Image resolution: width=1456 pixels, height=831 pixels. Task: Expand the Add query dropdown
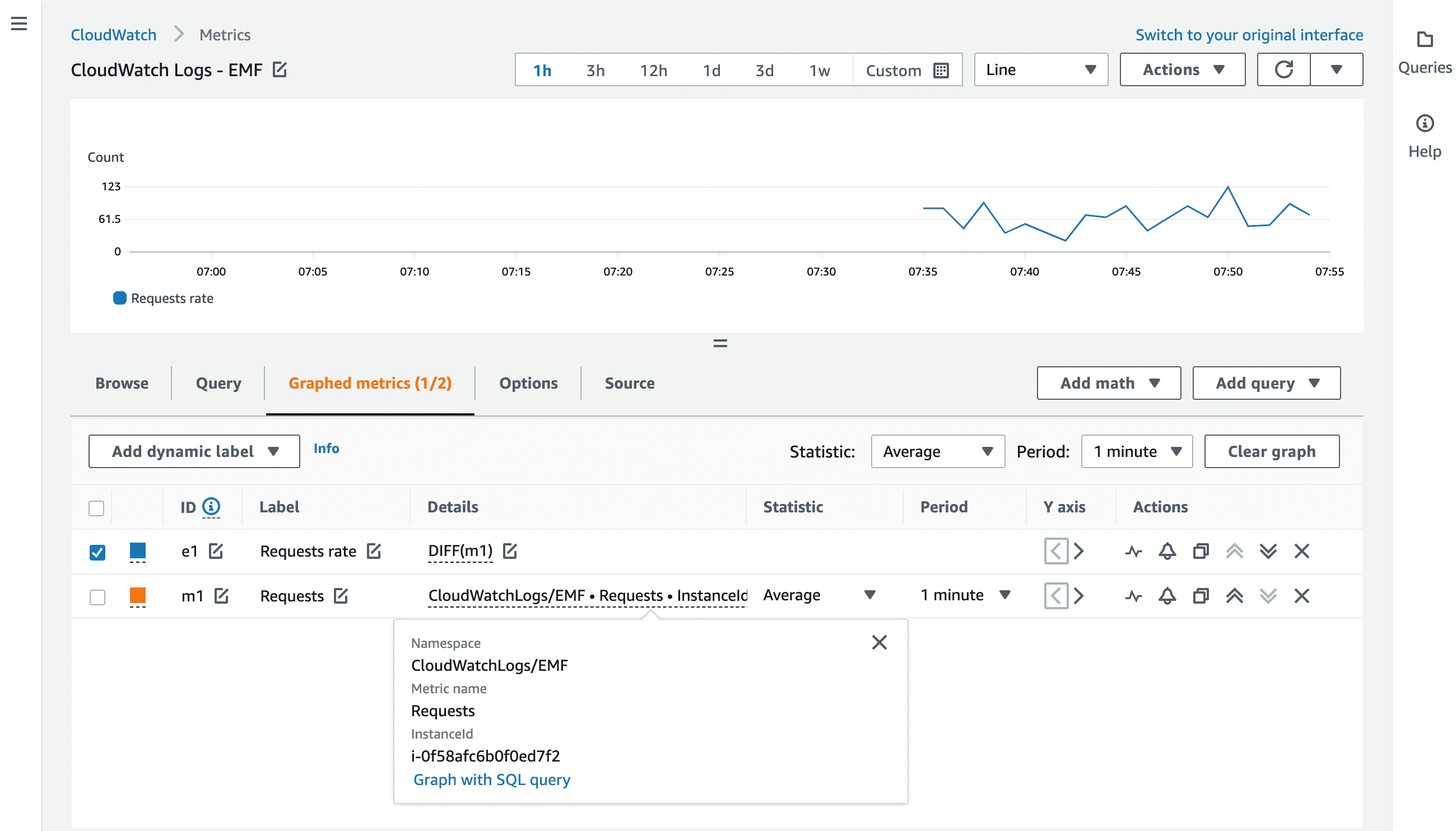pyautogui.click(x=1267, y=383)
